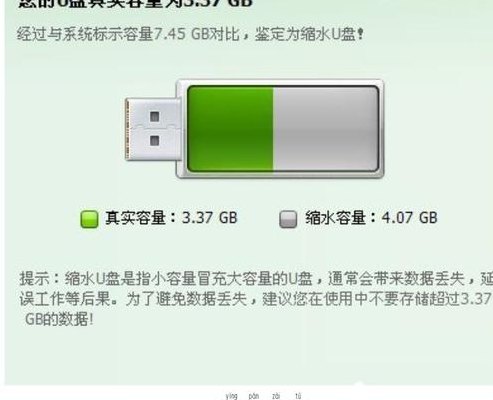The width and height of the screenshot is (493, 400).
Task: Click the metal USB connector plug
Action: pyautogui.click(x=153, y=129)
